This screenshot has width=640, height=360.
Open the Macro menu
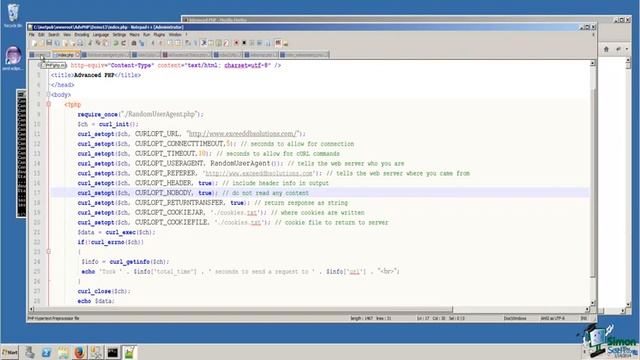(134, 35)
